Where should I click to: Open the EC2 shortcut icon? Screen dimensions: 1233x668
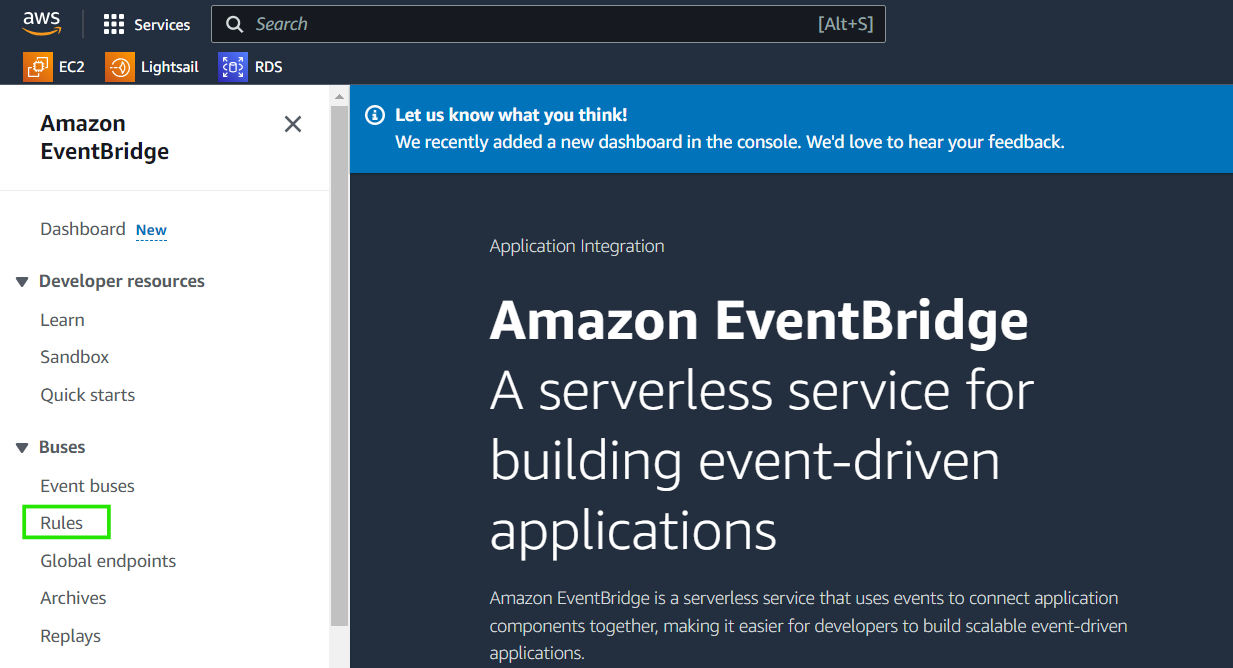click(38, 67)
